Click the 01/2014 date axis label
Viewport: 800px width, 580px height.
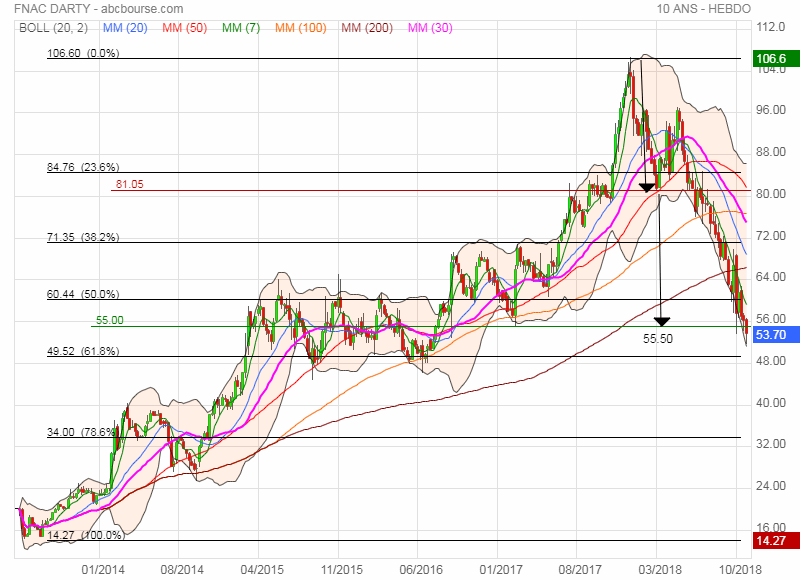click(102, 569)
